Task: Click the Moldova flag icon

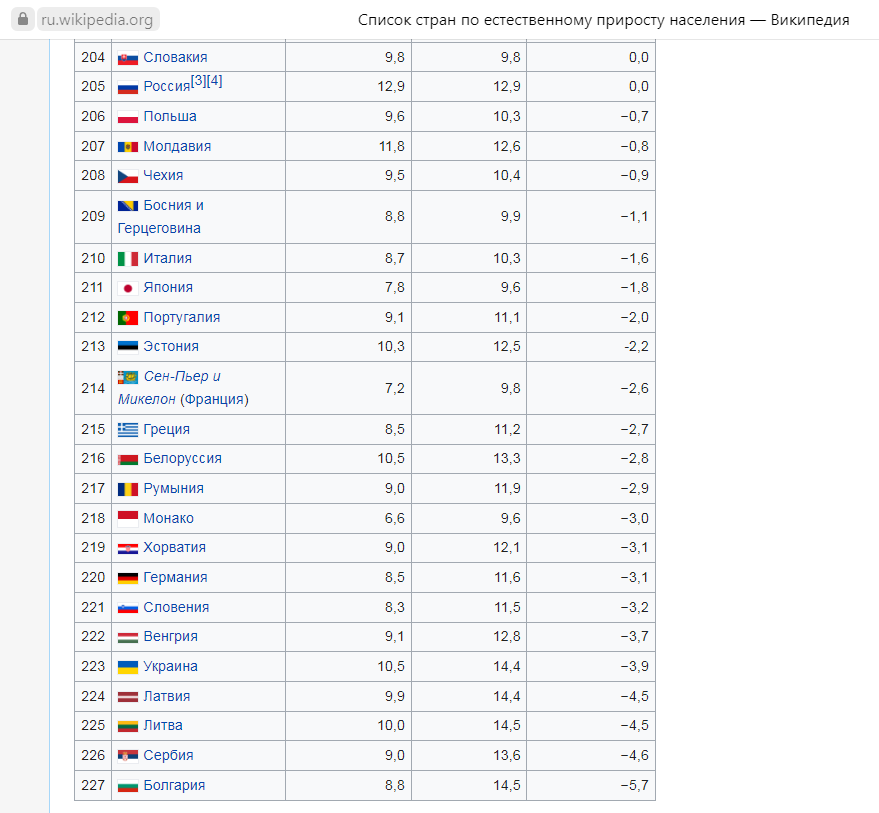Action: pyautogui.click(x=128, y=146)
